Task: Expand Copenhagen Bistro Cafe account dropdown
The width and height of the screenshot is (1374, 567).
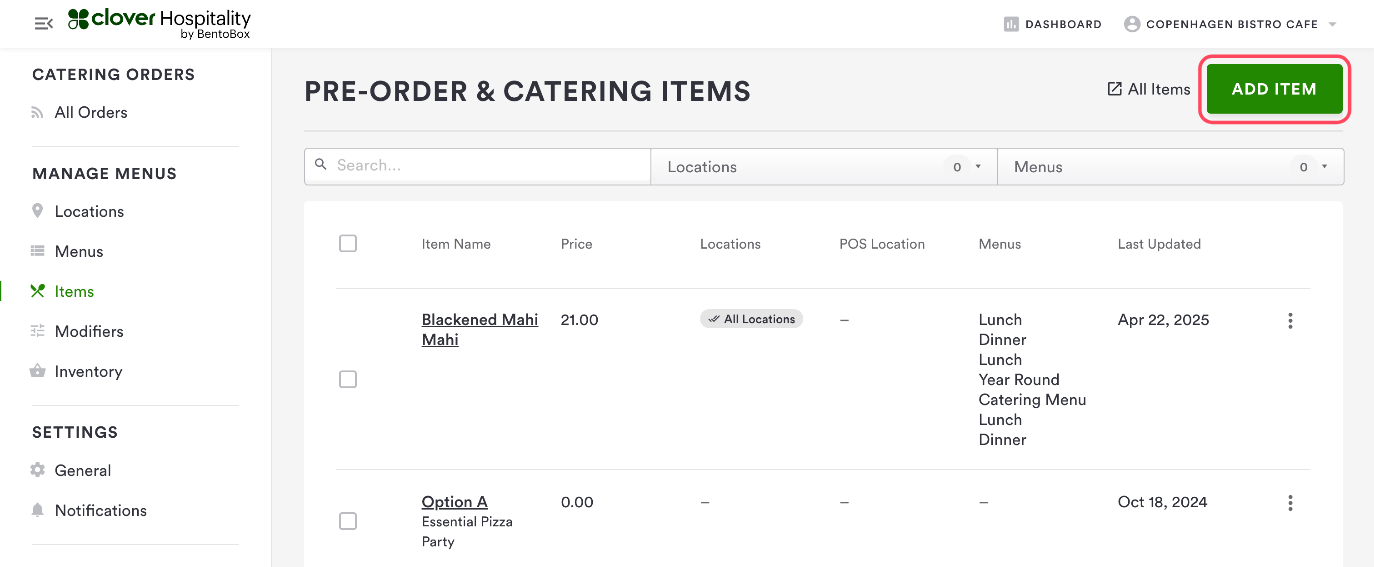Action: (x=1332, y=25)
